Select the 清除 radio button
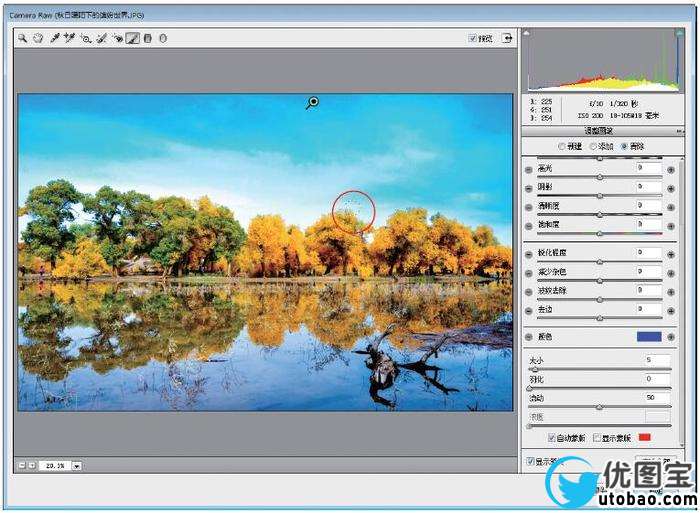Image resolution: width=700 pixels, height=513 pixels. (x=624, y=146)
